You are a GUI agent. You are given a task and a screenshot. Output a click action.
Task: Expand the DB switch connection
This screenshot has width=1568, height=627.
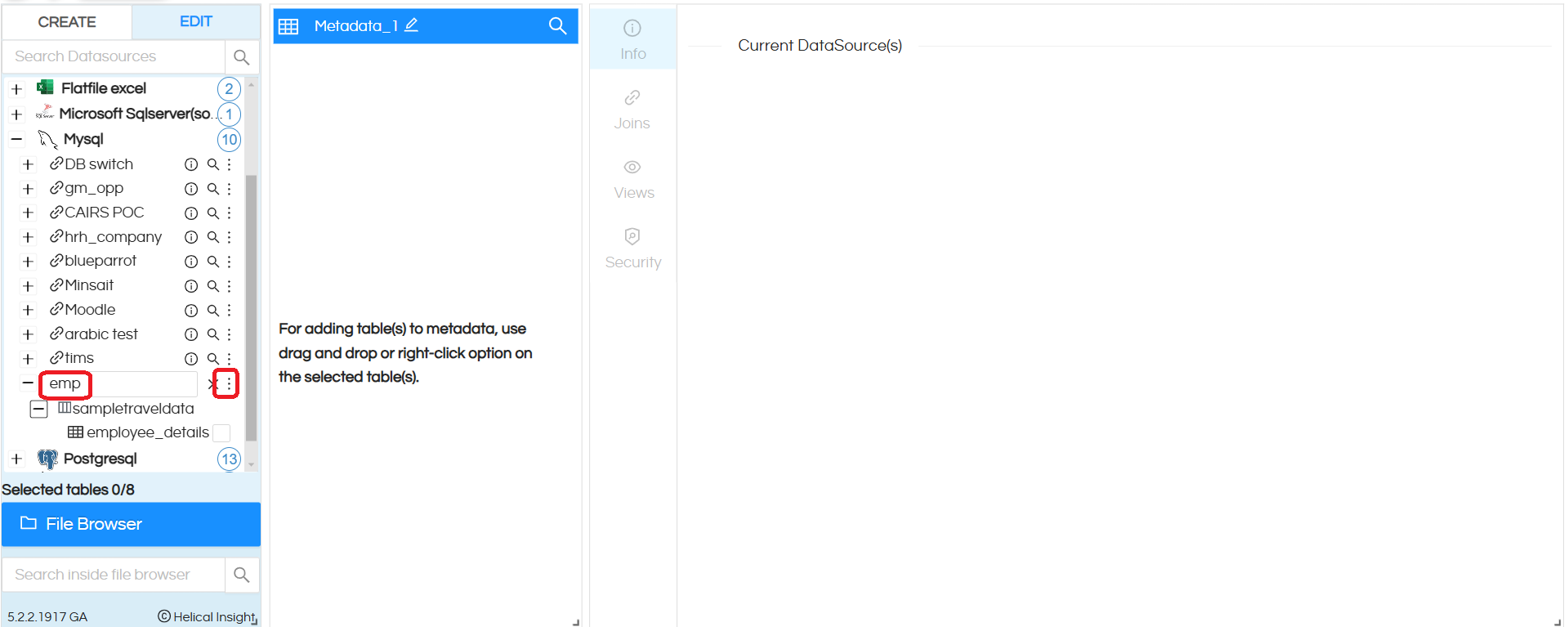coord(28,164)
